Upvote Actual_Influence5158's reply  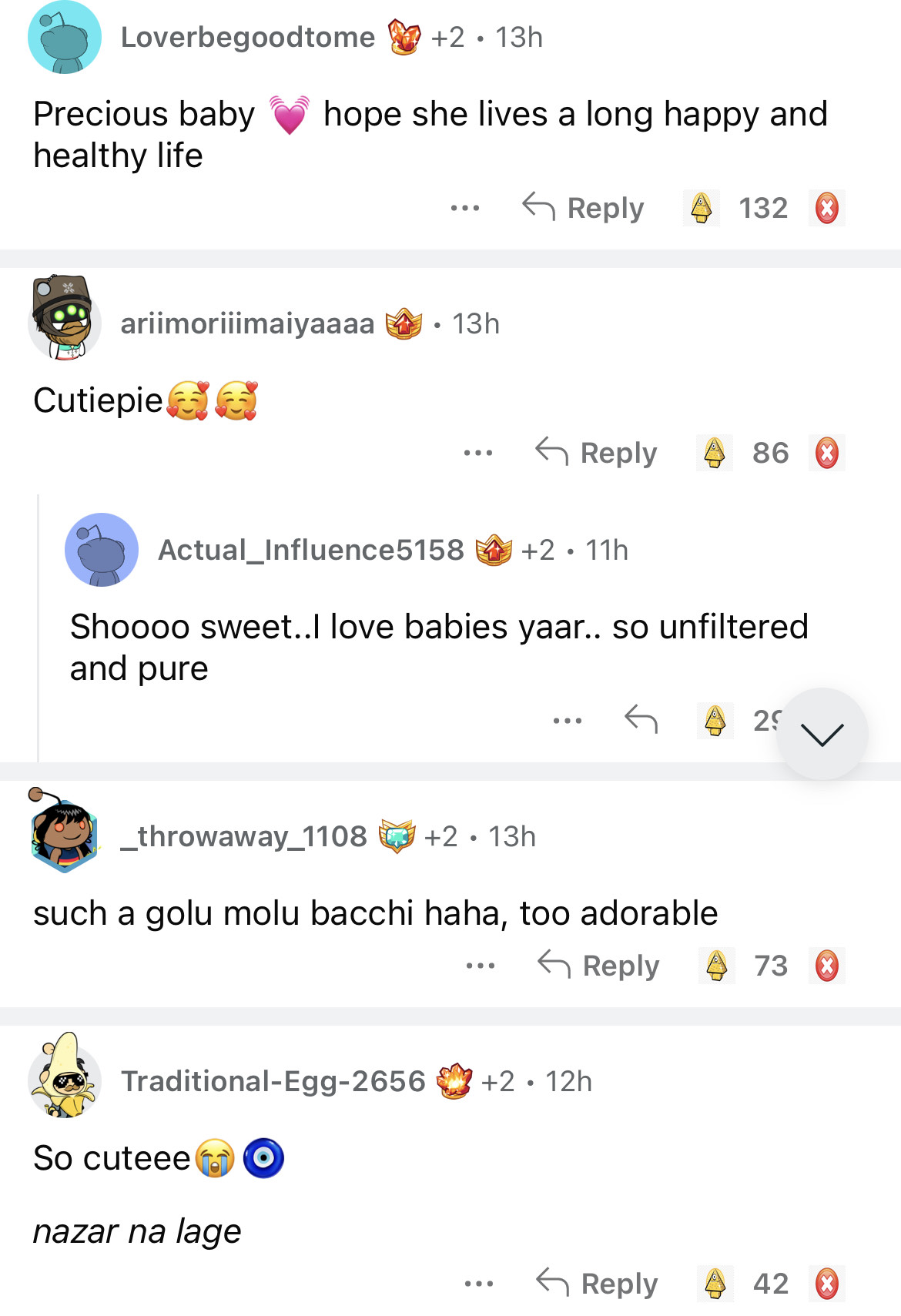point(715,721)
